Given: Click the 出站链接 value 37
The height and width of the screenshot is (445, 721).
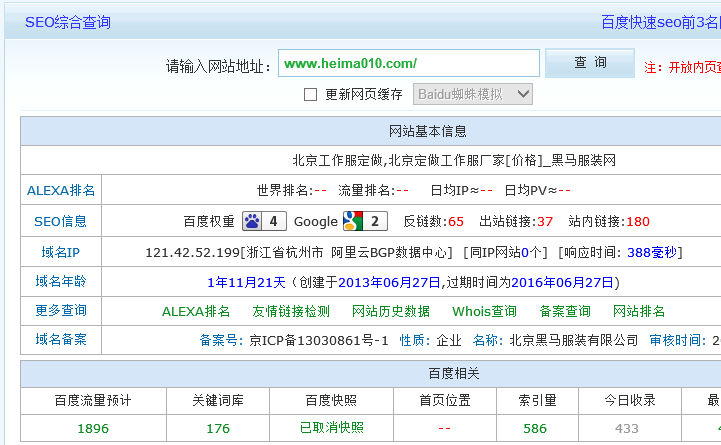Looking at the screenshot, I should coord(545,222).
